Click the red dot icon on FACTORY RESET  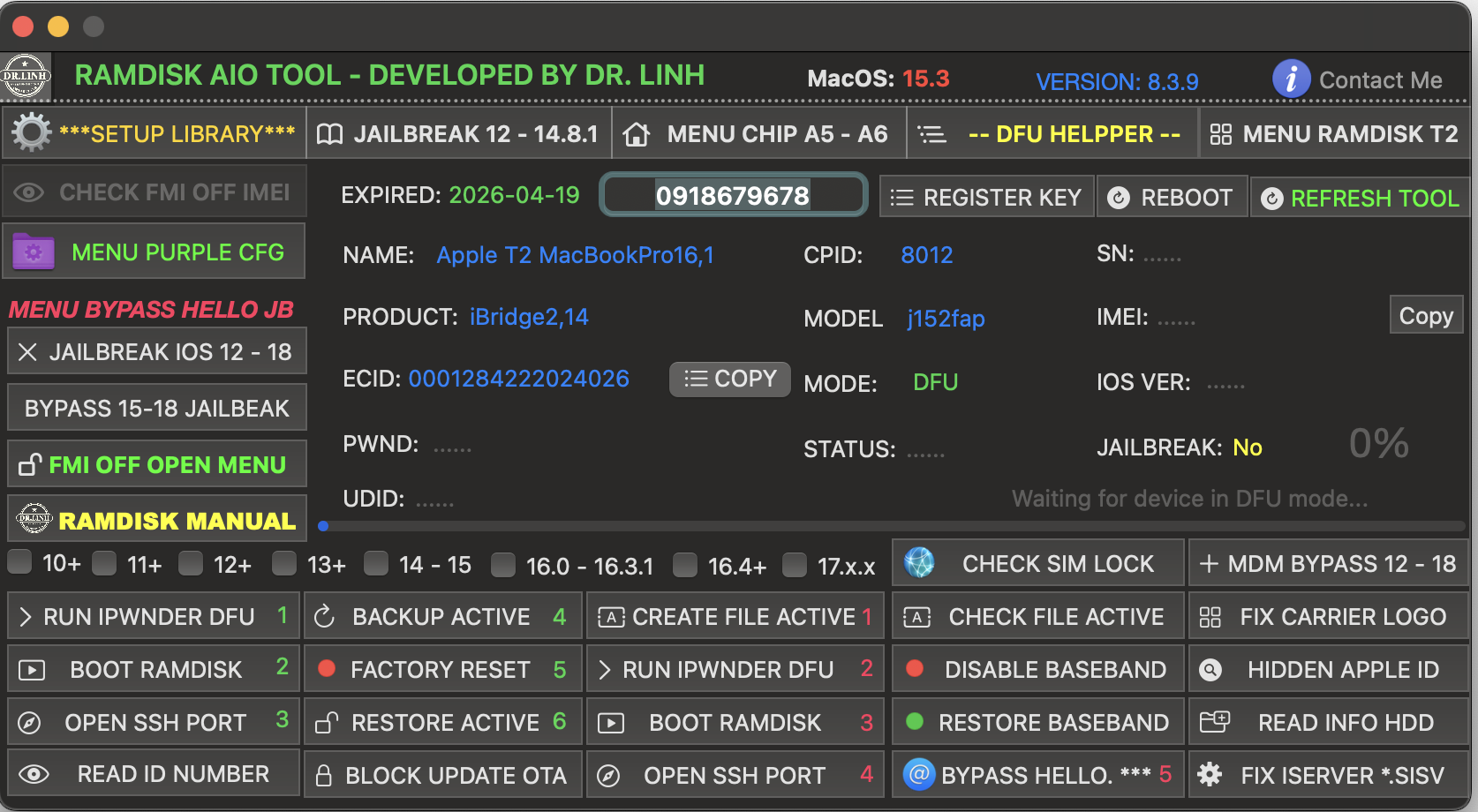coord(327,668)
